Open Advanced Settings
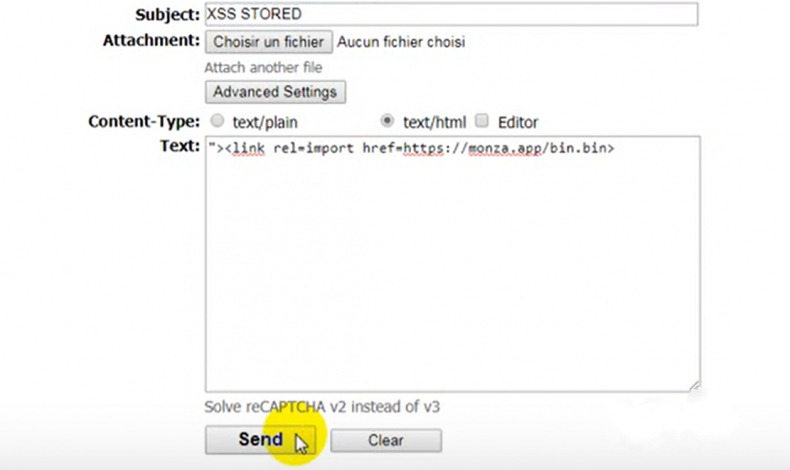The image size is (790, 470). coord(275,92)
